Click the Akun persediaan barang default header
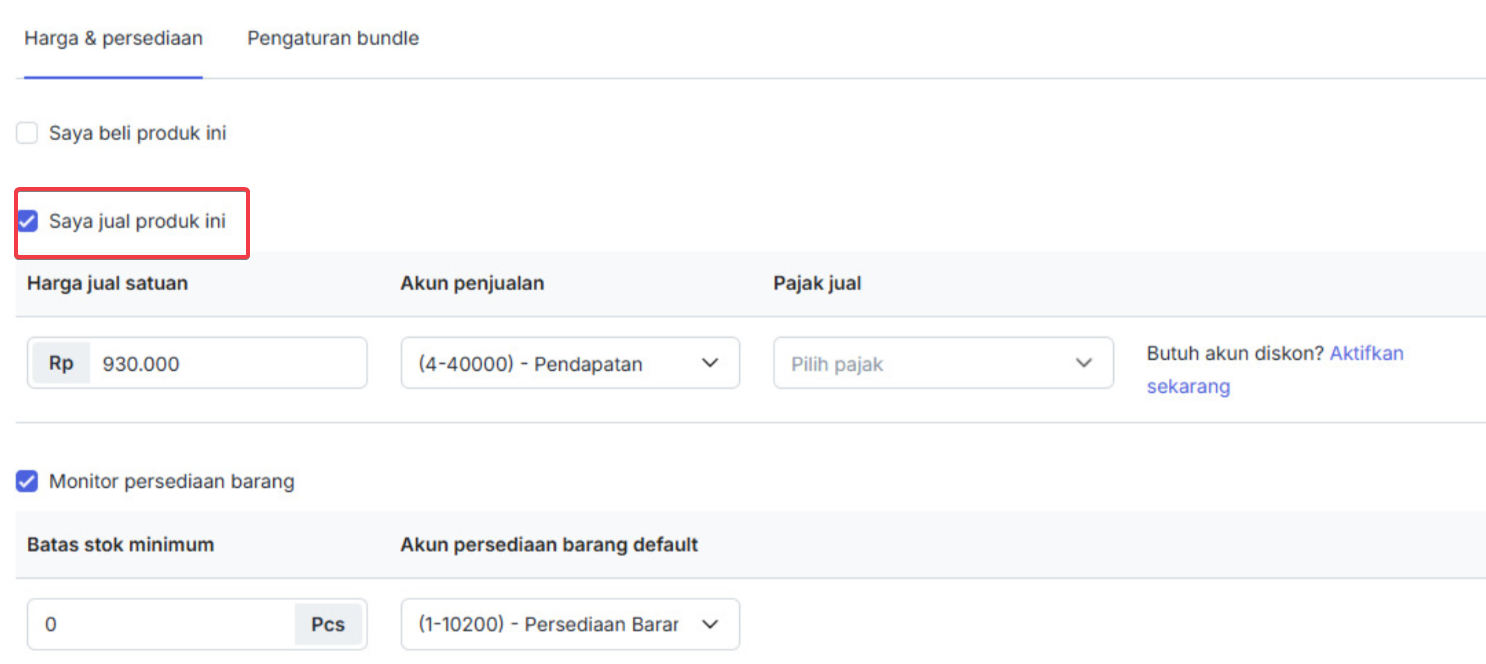1486x664 pixels. tap(549, 545)
